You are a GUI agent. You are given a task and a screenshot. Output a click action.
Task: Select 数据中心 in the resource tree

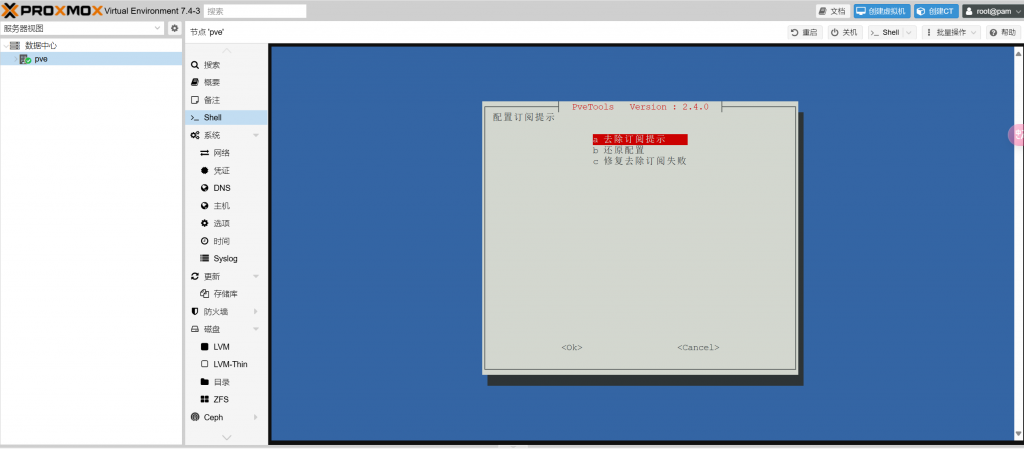[41, 46]
